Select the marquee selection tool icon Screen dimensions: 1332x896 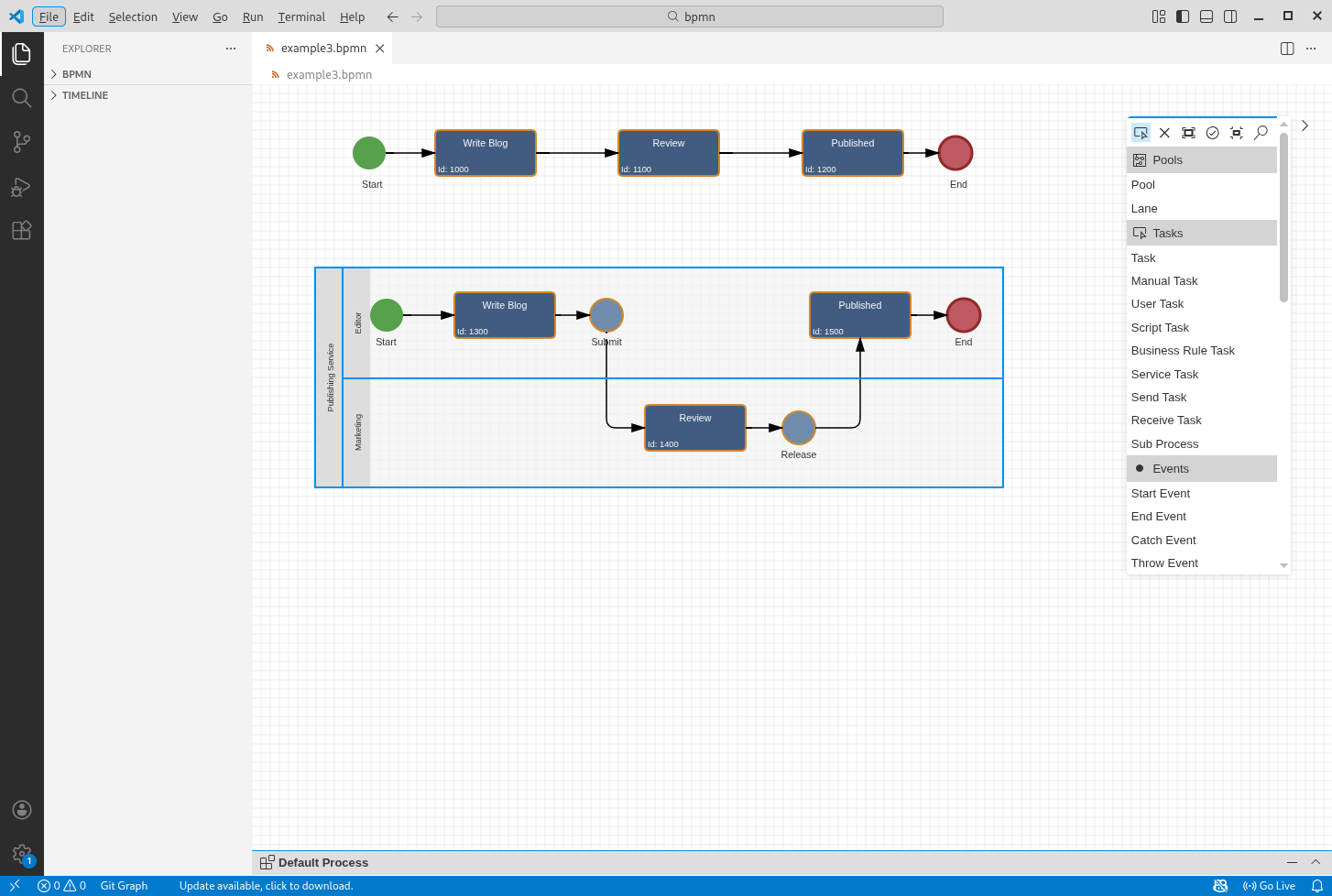[x=1188, y=133]
